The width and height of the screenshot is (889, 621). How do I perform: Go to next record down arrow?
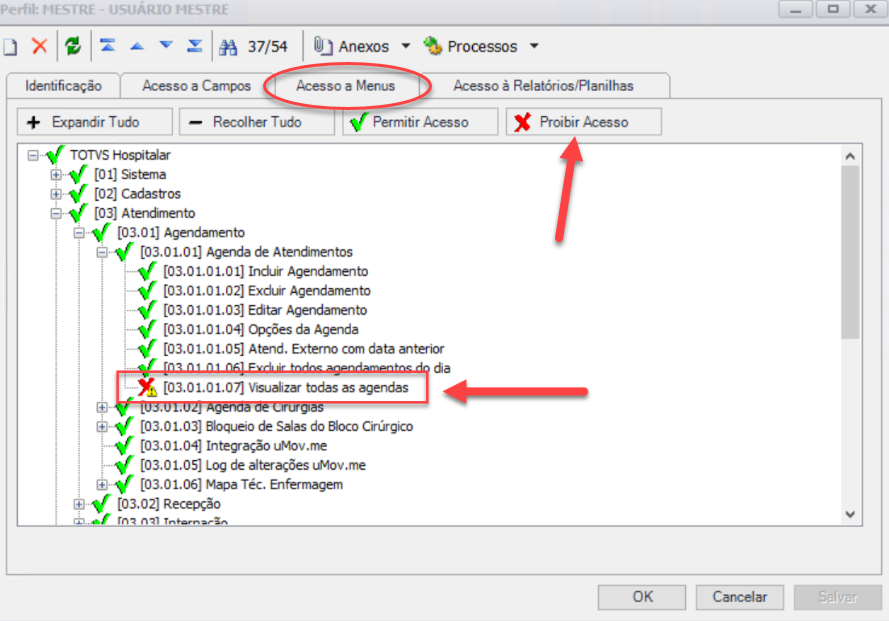pyautogui.click(x=166, y=45)
